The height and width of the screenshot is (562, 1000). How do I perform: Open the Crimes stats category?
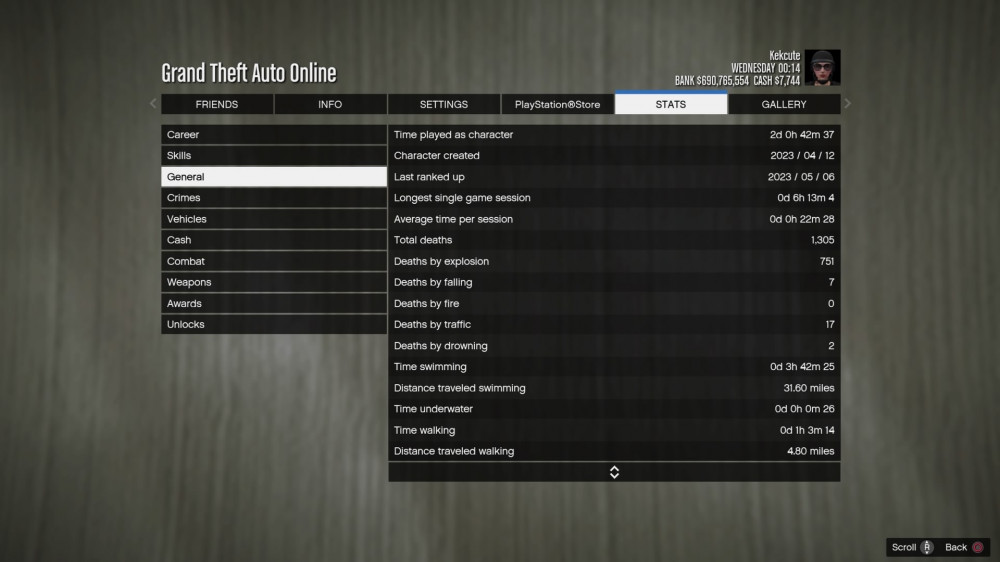point(274,198)
